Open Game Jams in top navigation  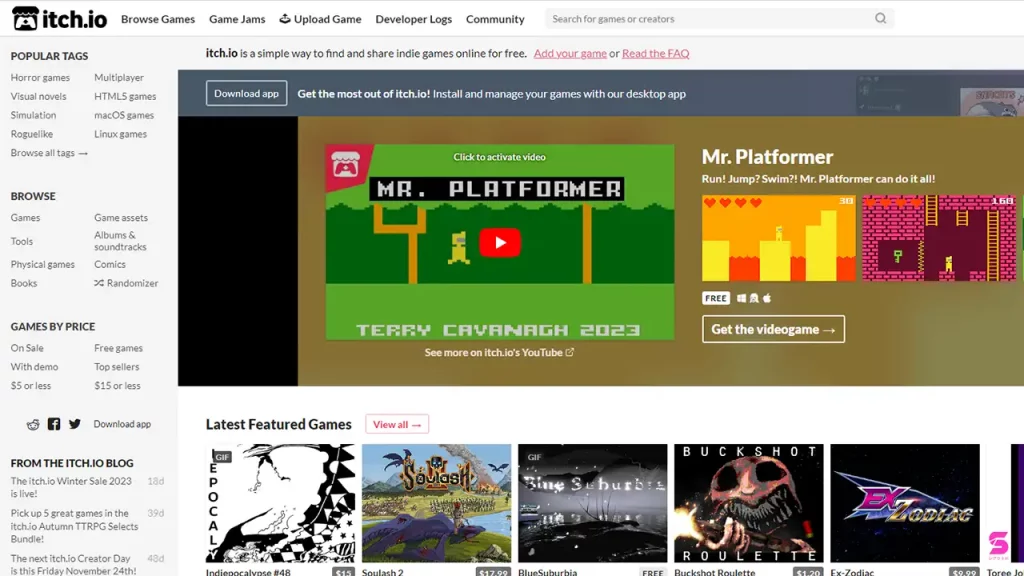pos(237,19)
